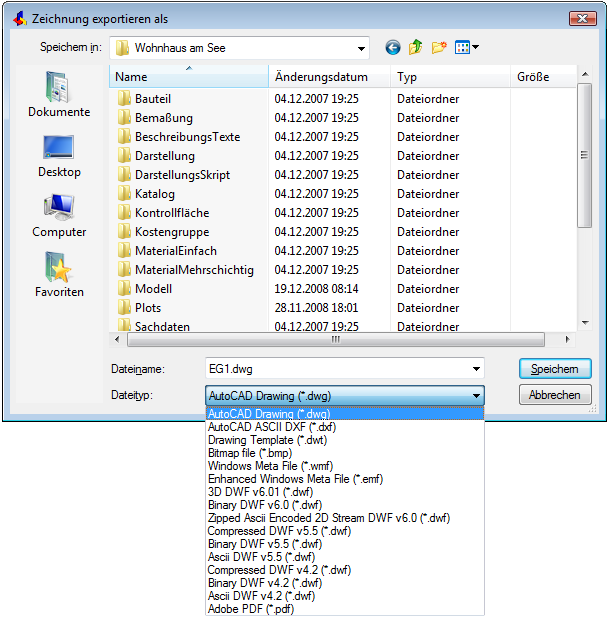Click the horizontal scroll right arrow

click(x=567, y=339)
